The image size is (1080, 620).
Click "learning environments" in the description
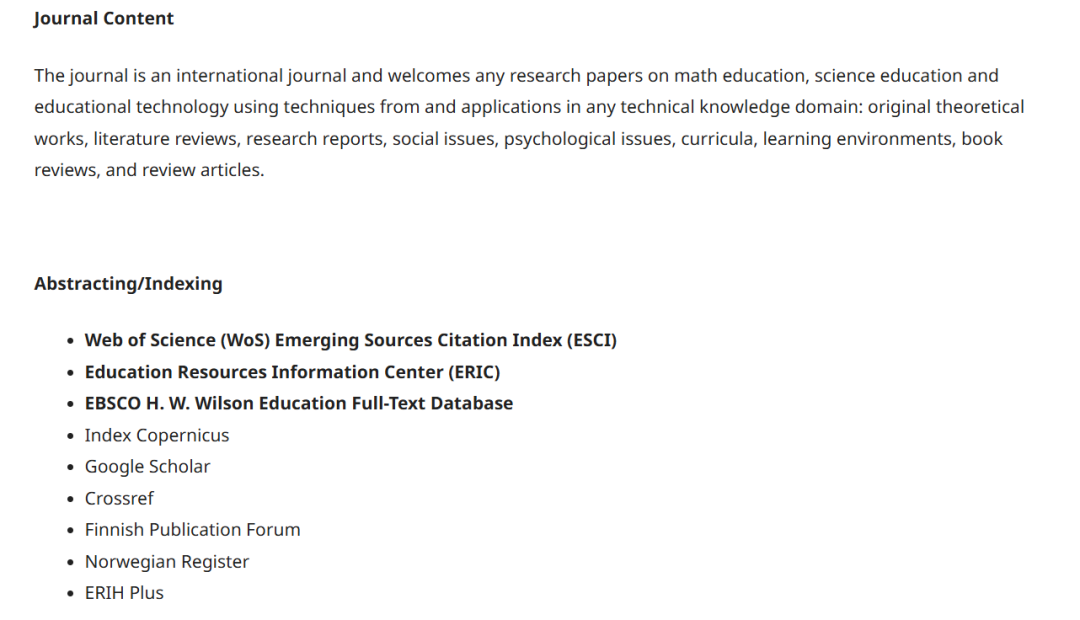pos(856,139)
